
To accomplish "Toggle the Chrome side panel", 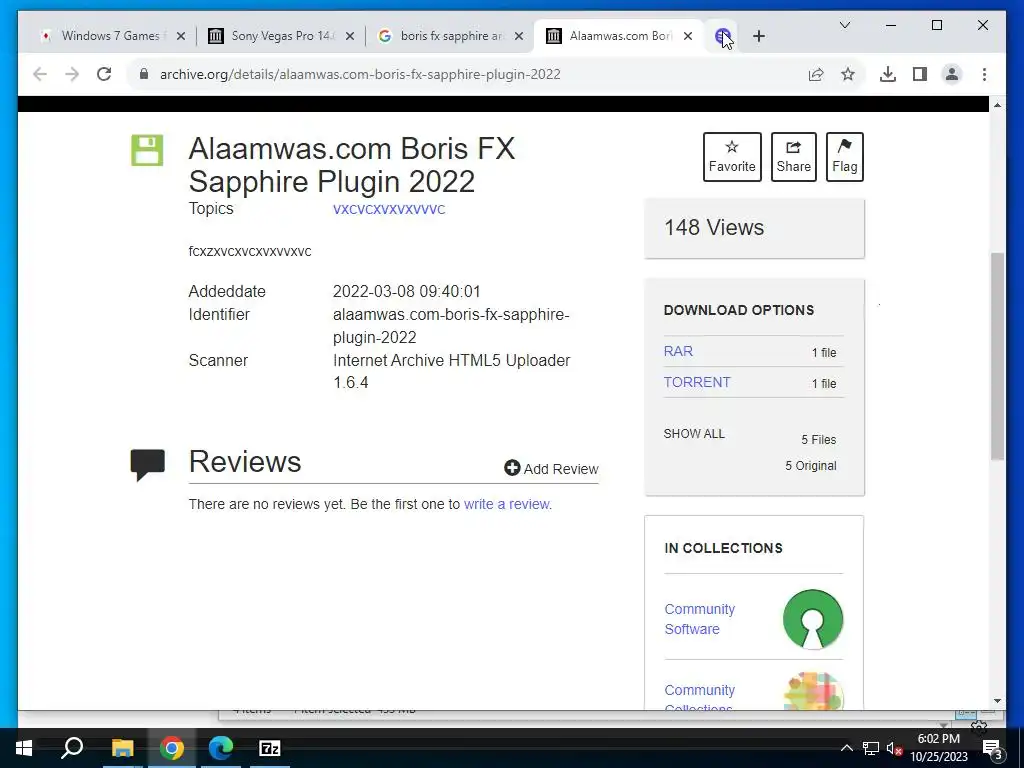I will (920, 74).
